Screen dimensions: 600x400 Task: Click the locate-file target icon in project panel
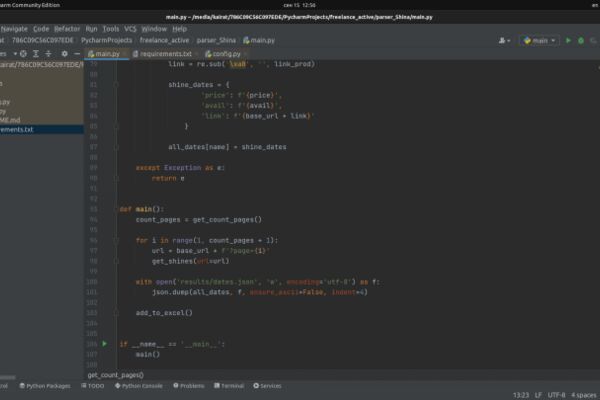point(23,54)
